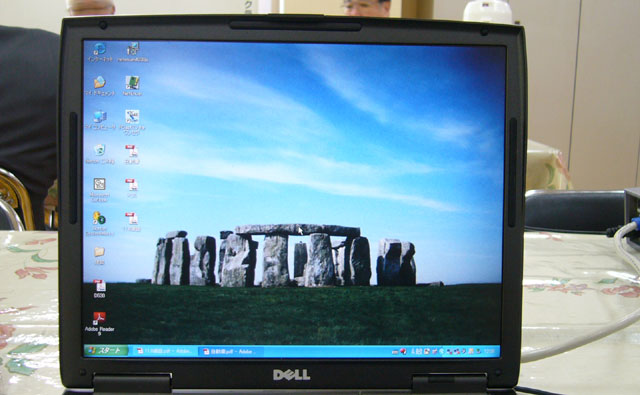Click the system tray clock

coord(489,351)
